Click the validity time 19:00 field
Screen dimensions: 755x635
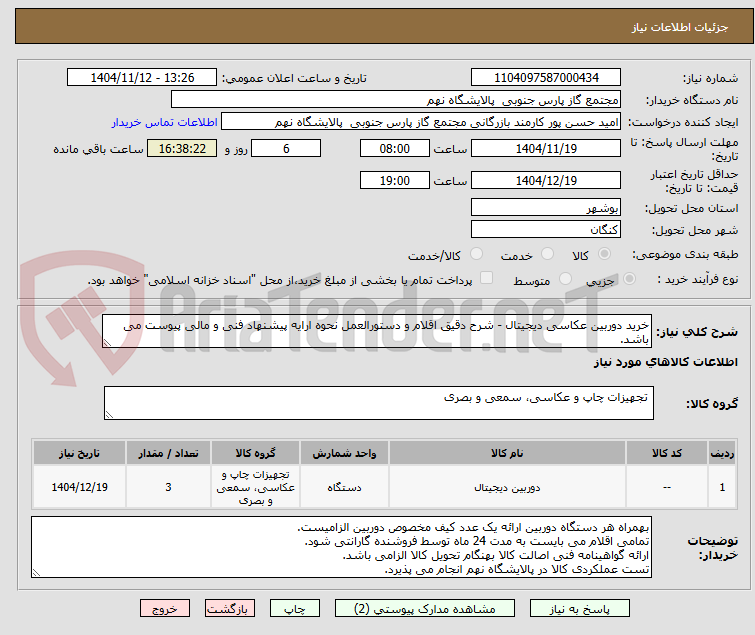(x=395, y=180)
